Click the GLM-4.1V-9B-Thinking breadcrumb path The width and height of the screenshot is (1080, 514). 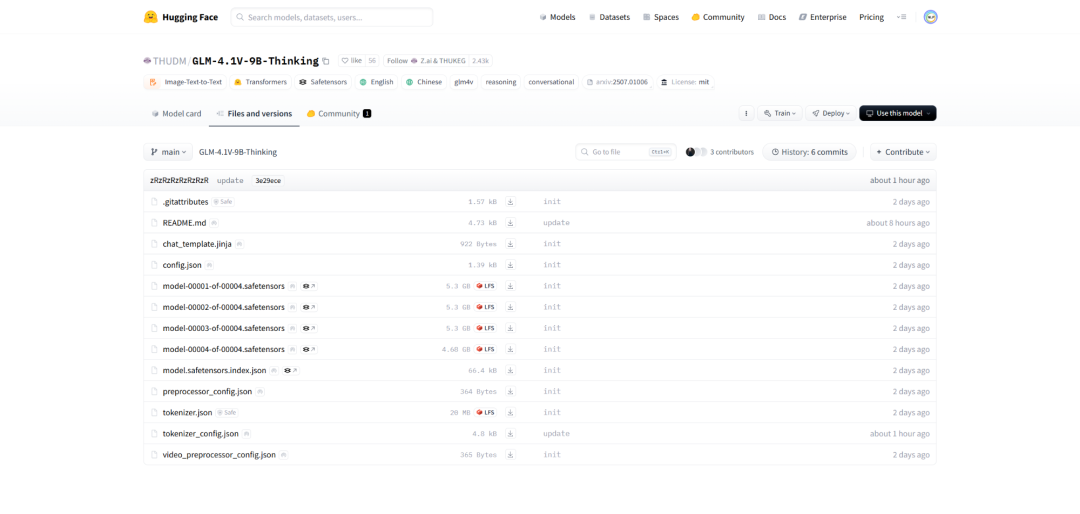(x=238, y=152)
